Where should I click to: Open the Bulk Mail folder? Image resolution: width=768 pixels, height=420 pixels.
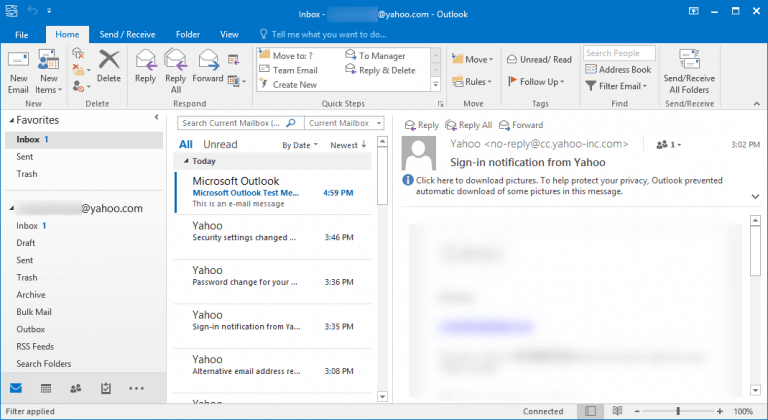pos(34,312)
